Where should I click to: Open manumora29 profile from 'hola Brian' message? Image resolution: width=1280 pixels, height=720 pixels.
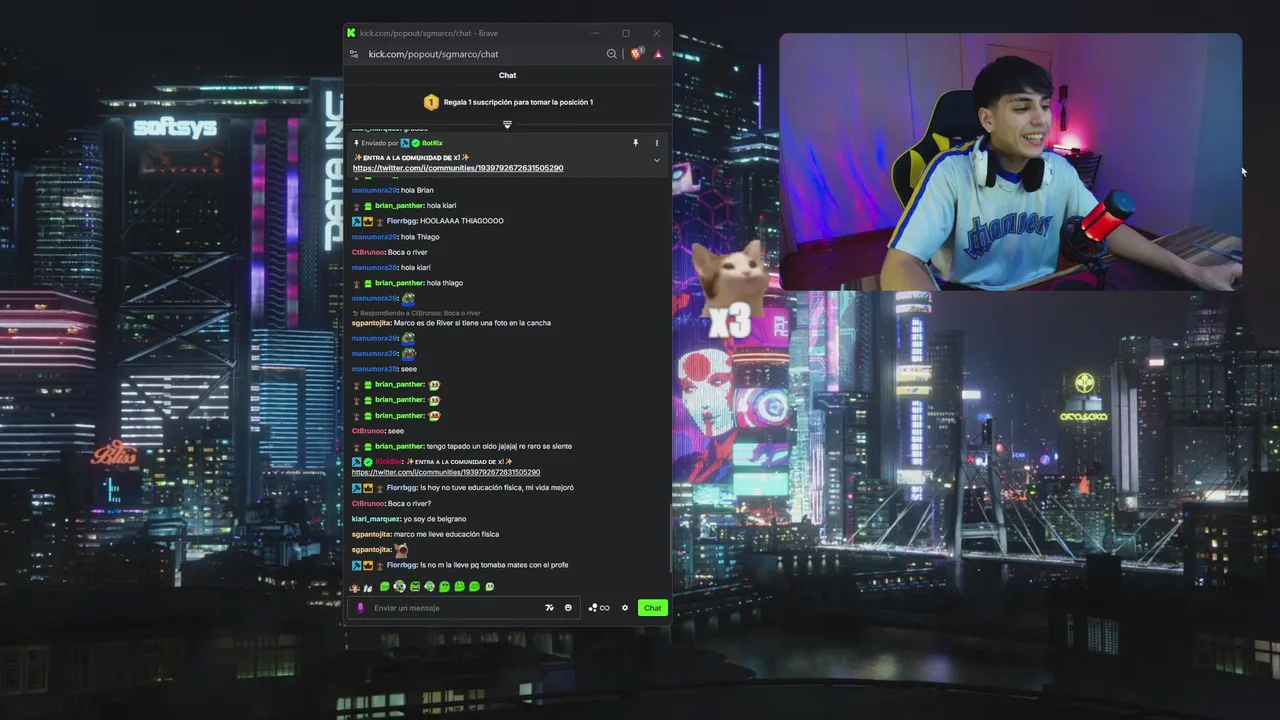[375, 190]
